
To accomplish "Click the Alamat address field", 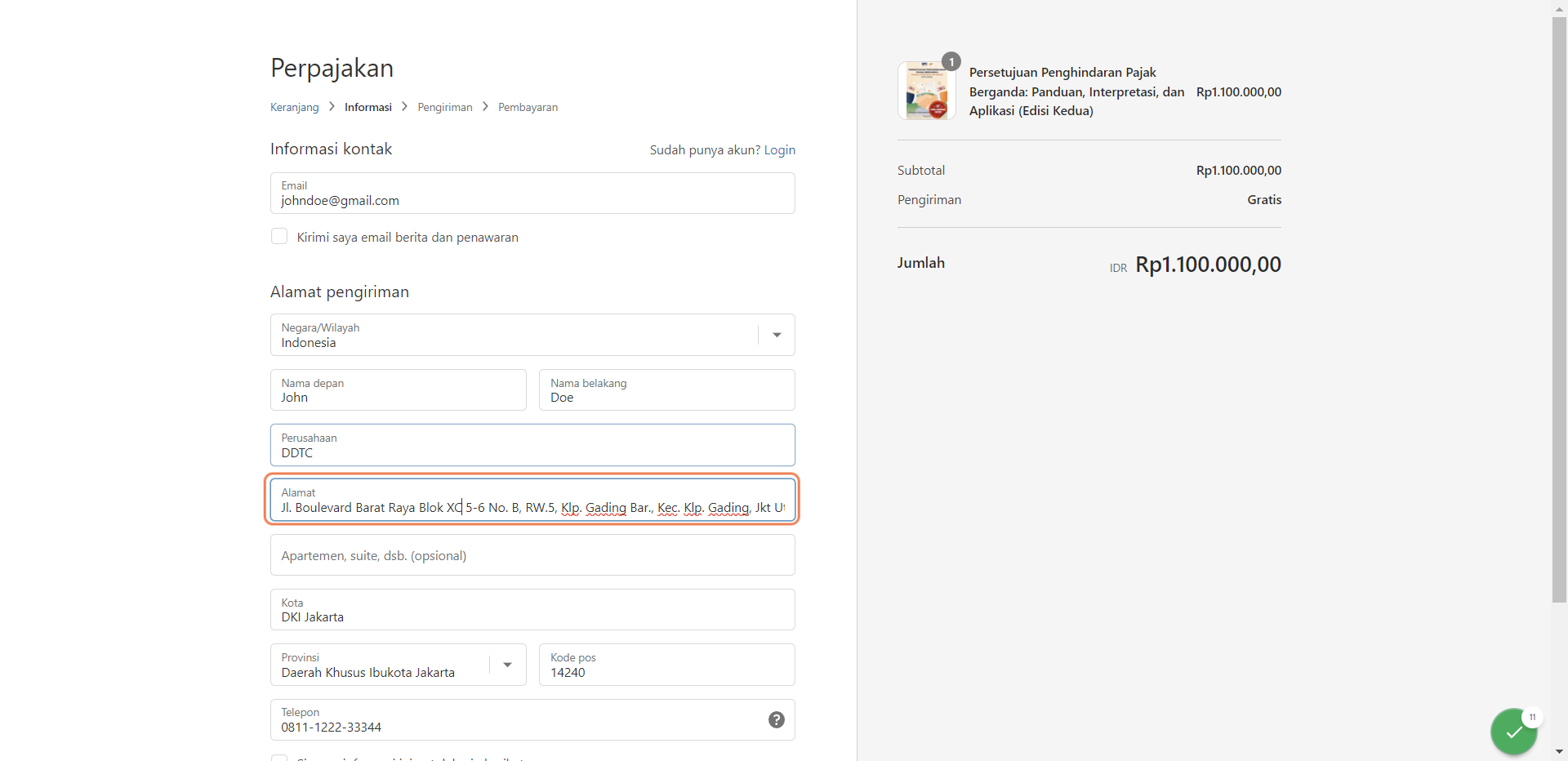I will pyautogui.click(x=532, y=500).
